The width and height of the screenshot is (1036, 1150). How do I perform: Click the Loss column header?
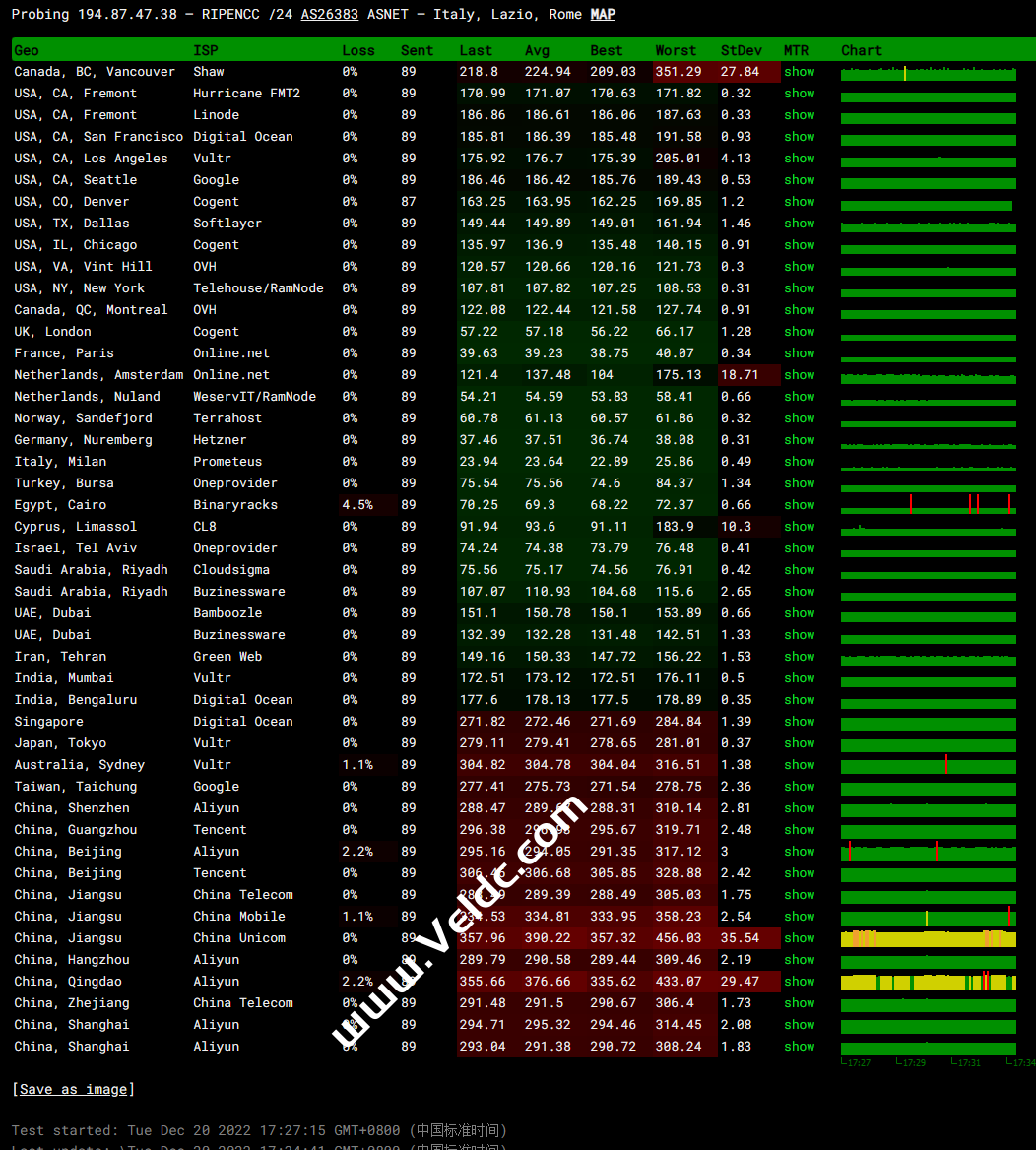(x=357, y=50)
